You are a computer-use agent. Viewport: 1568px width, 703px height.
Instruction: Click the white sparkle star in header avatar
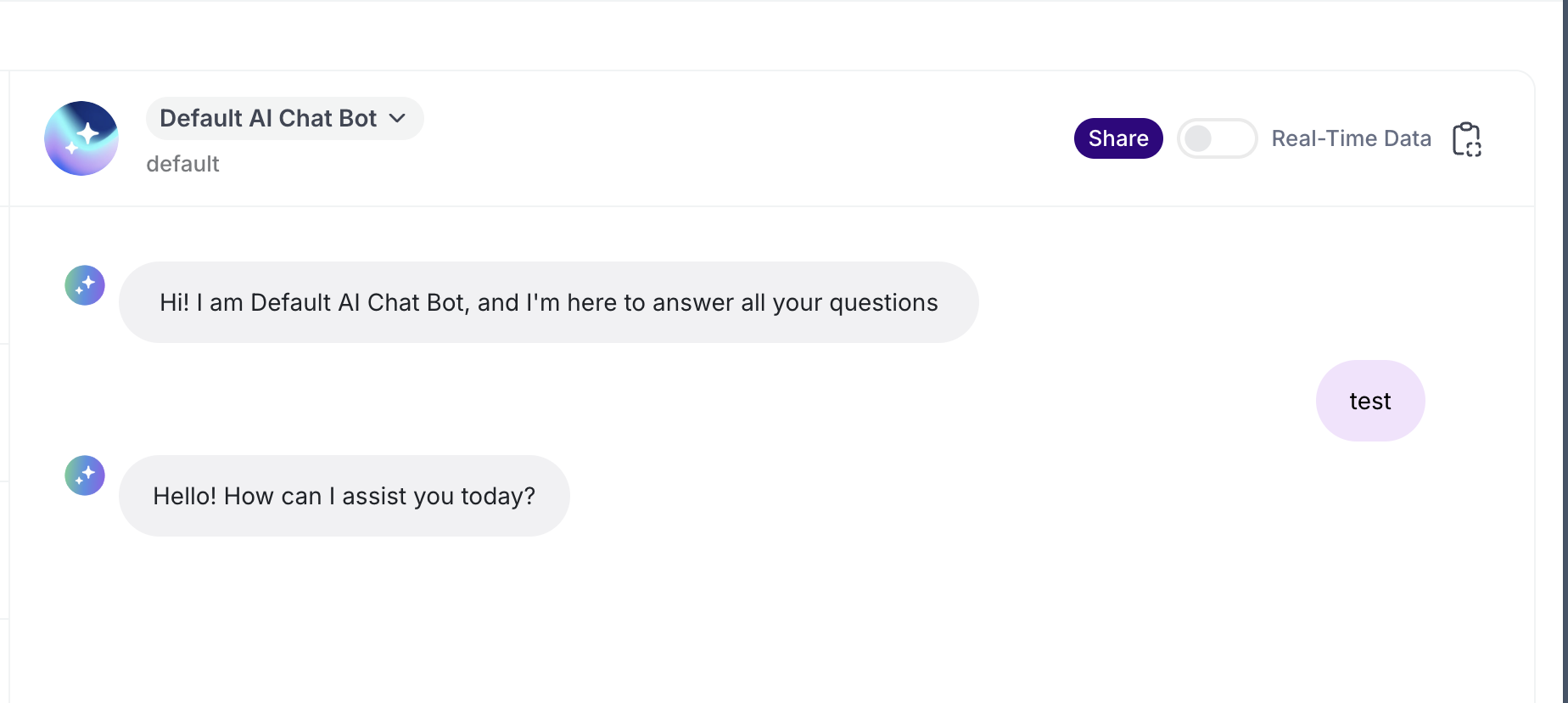(88, 132)
